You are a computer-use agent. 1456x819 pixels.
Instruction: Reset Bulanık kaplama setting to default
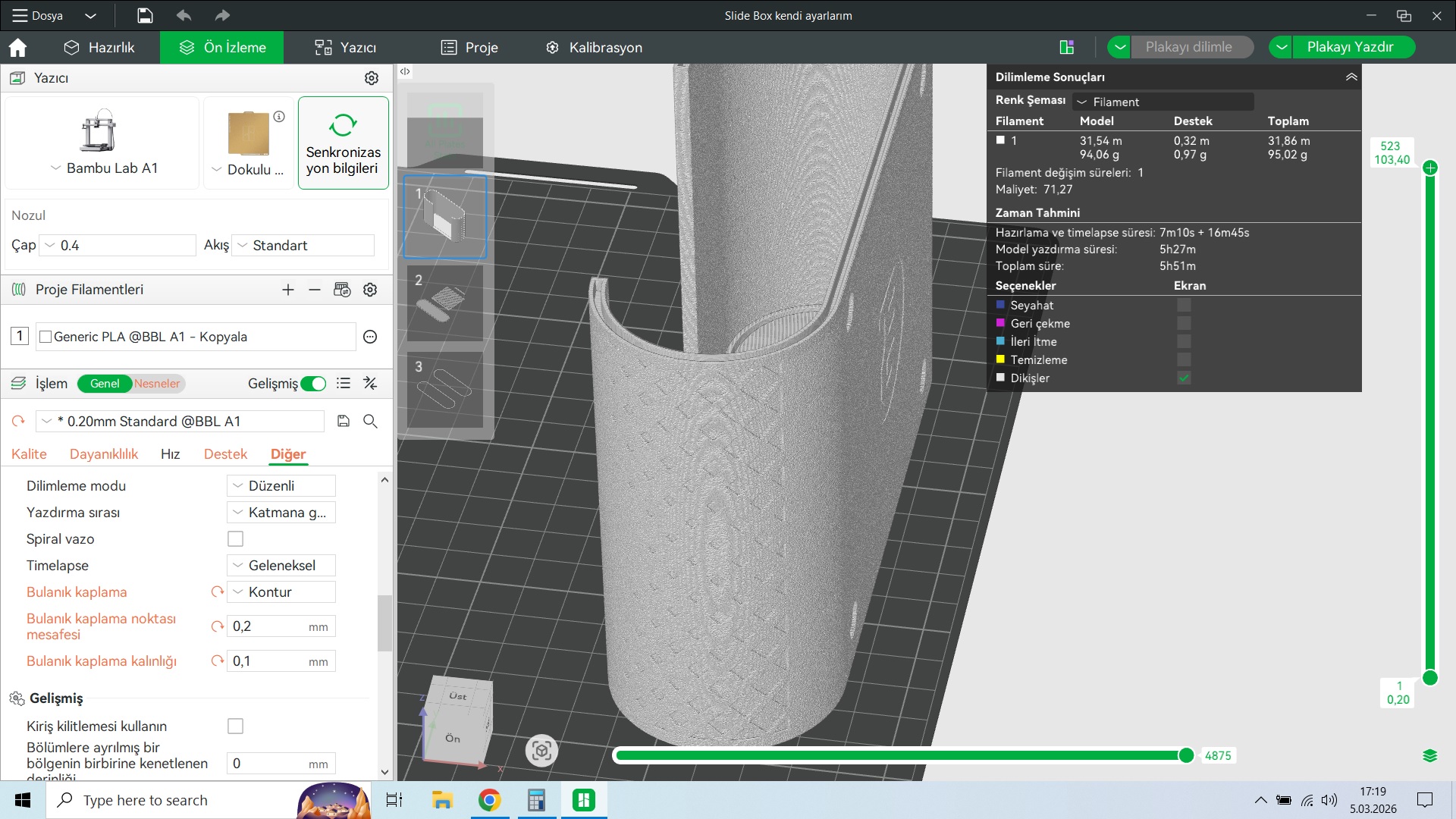[x=217, y=592]
